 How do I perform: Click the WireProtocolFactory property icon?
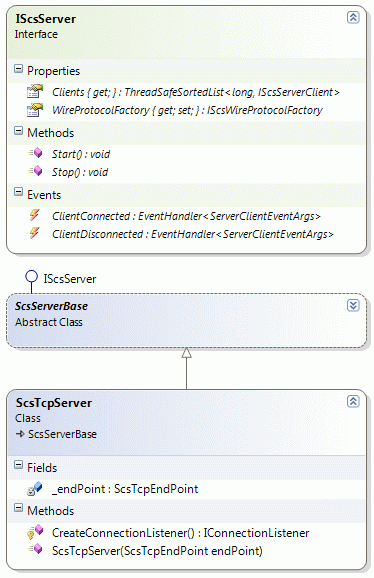point(35,110)
